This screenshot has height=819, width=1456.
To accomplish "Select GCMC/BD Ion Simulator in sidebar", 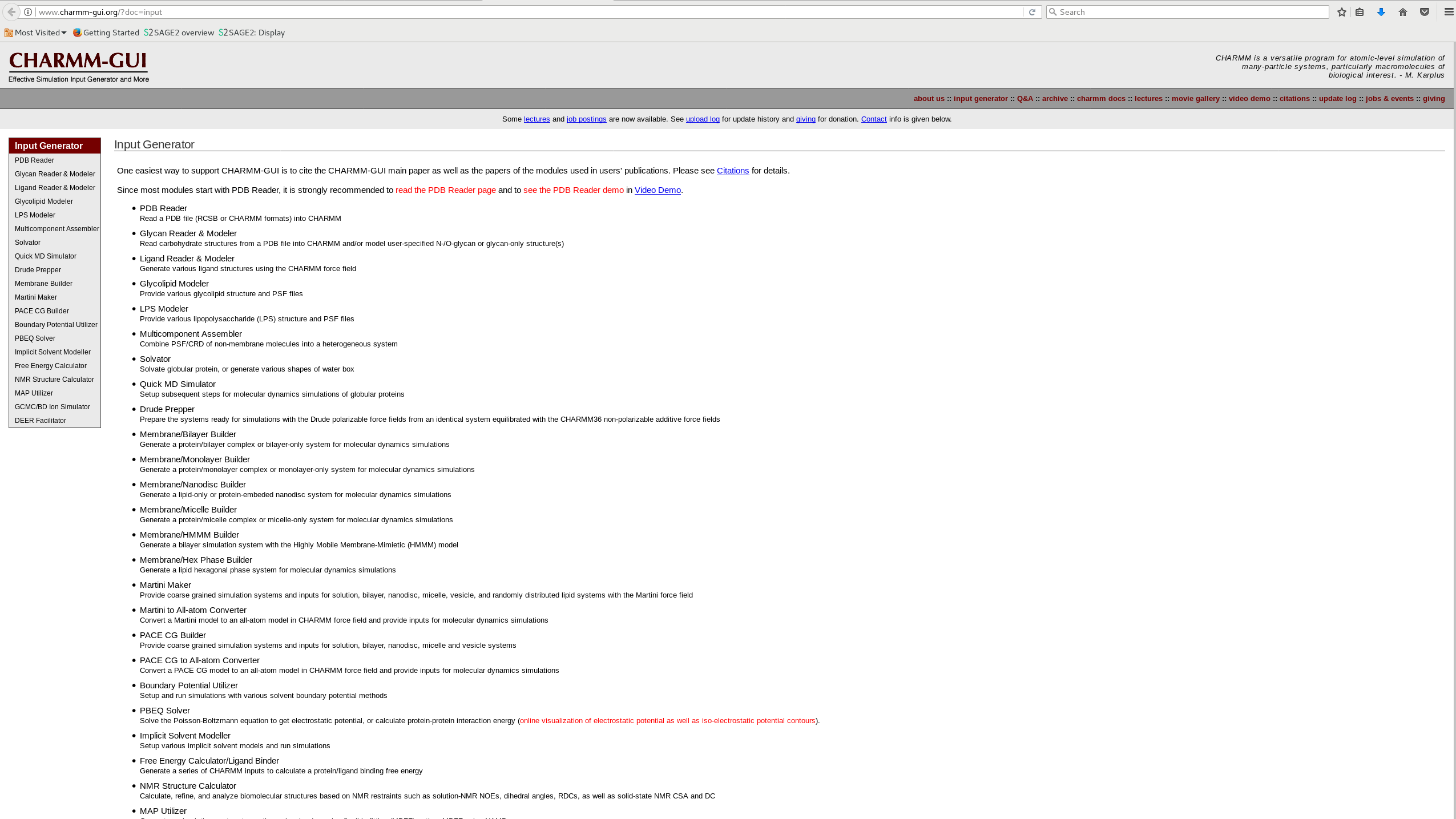I will (x=53, y=407).
